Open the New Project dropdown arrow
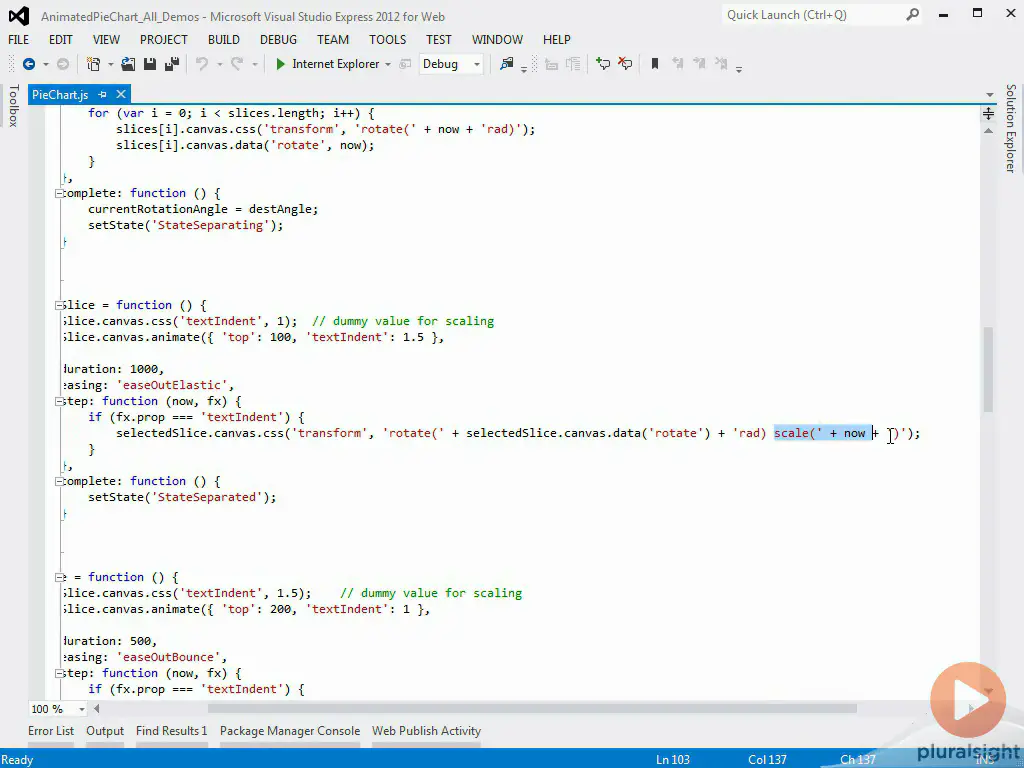Image resolution: width=1024 pixels, height=768 pixels. click(110, 64)
